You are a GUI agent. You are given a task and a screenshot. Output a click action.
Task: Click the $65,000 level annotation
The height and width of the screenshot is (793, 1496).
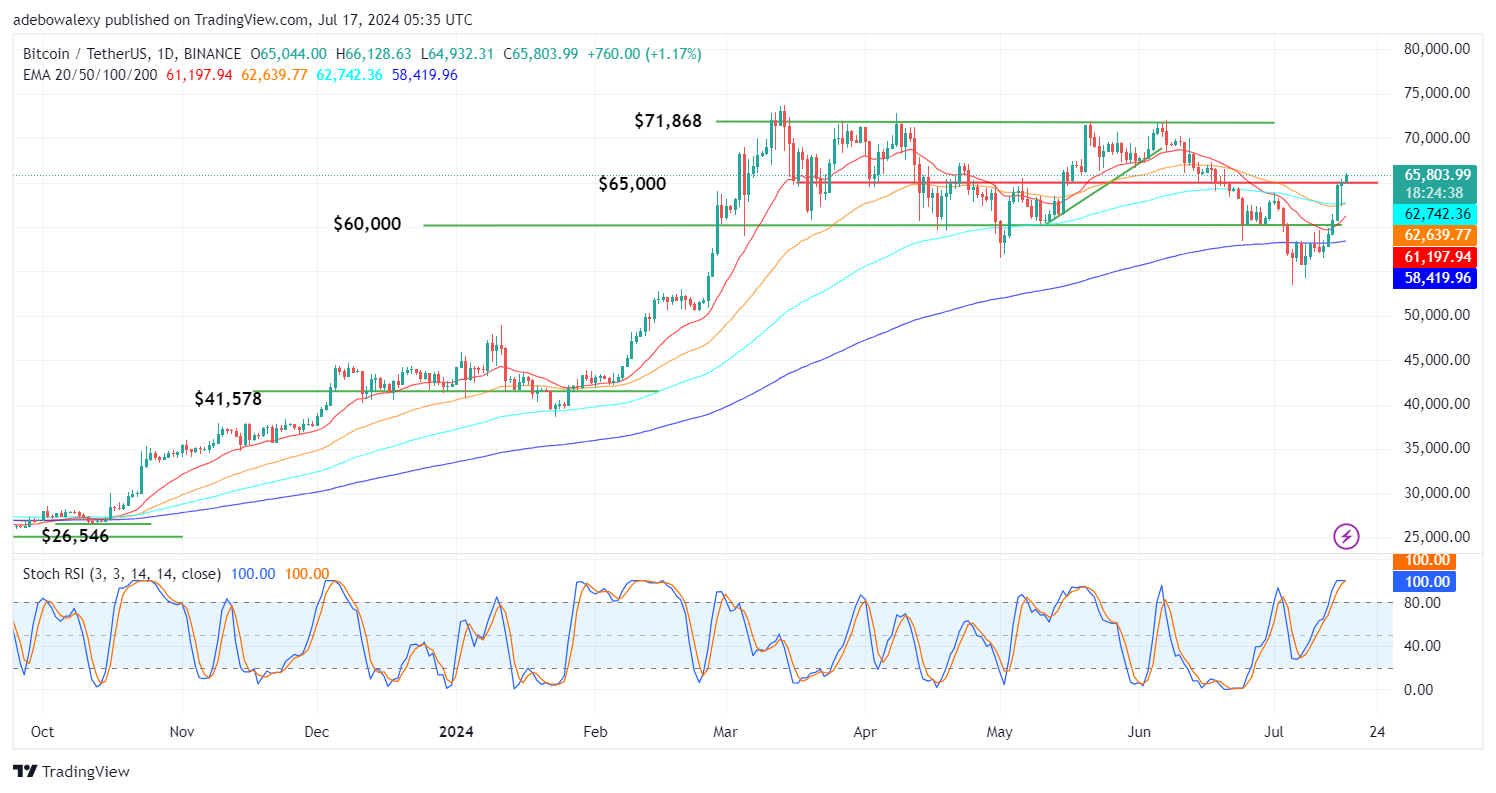[632, 184]
